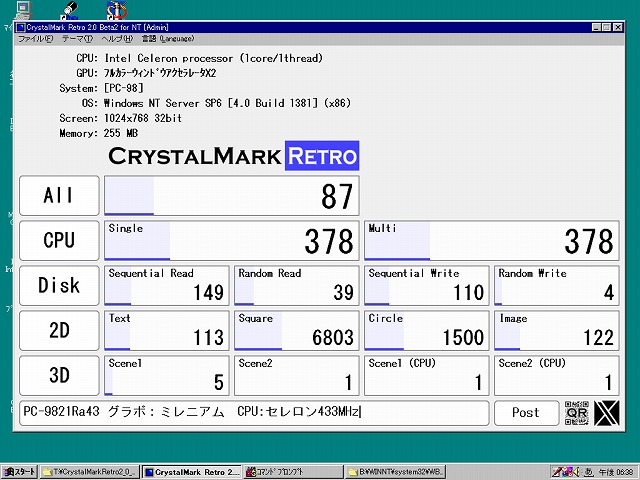Switch to CrystalMark Retro taskbar item

pos(192,472)
